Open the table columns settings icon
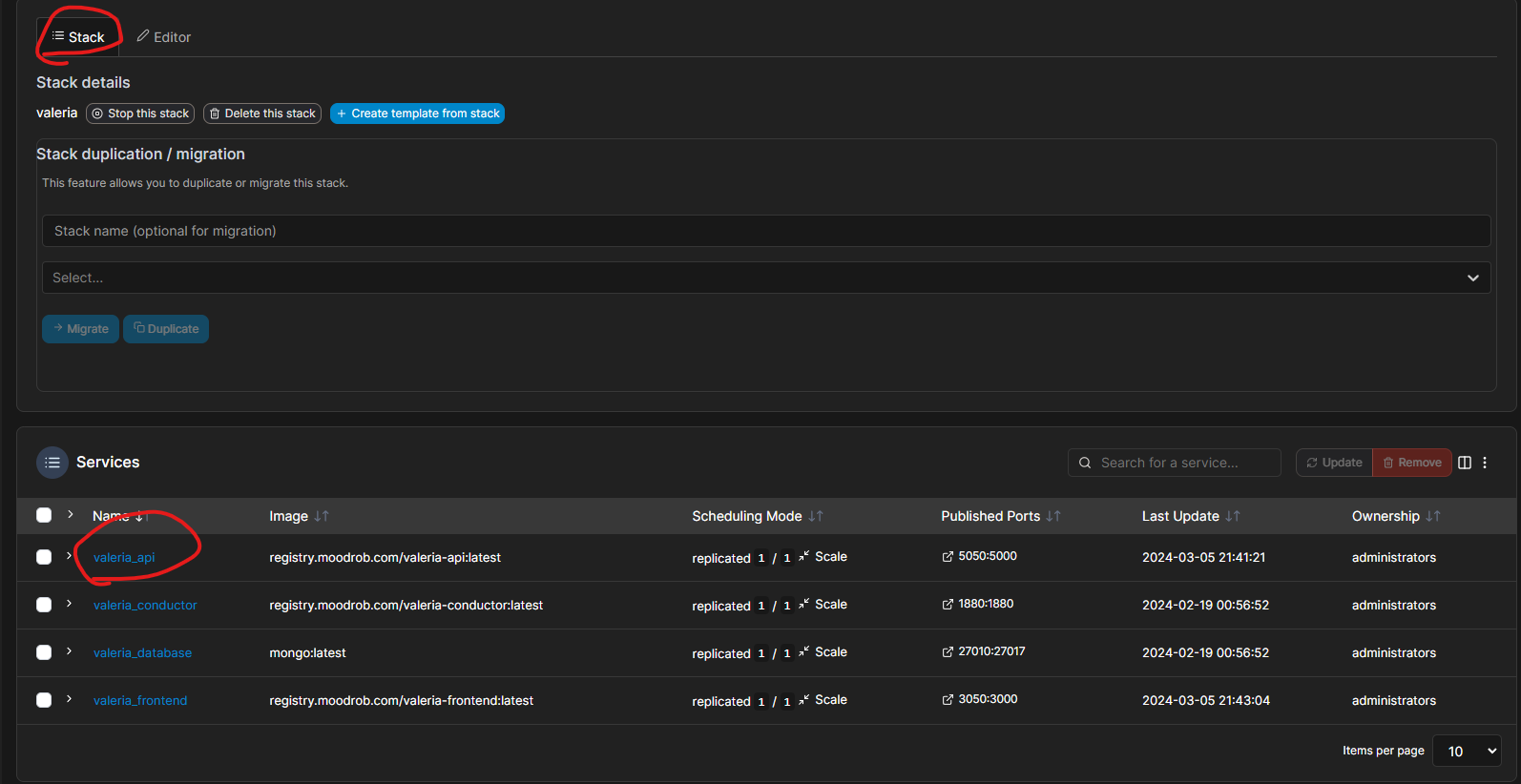Image resolution: width=1521 pixels, height=784 pixels. click(1465, 463)
